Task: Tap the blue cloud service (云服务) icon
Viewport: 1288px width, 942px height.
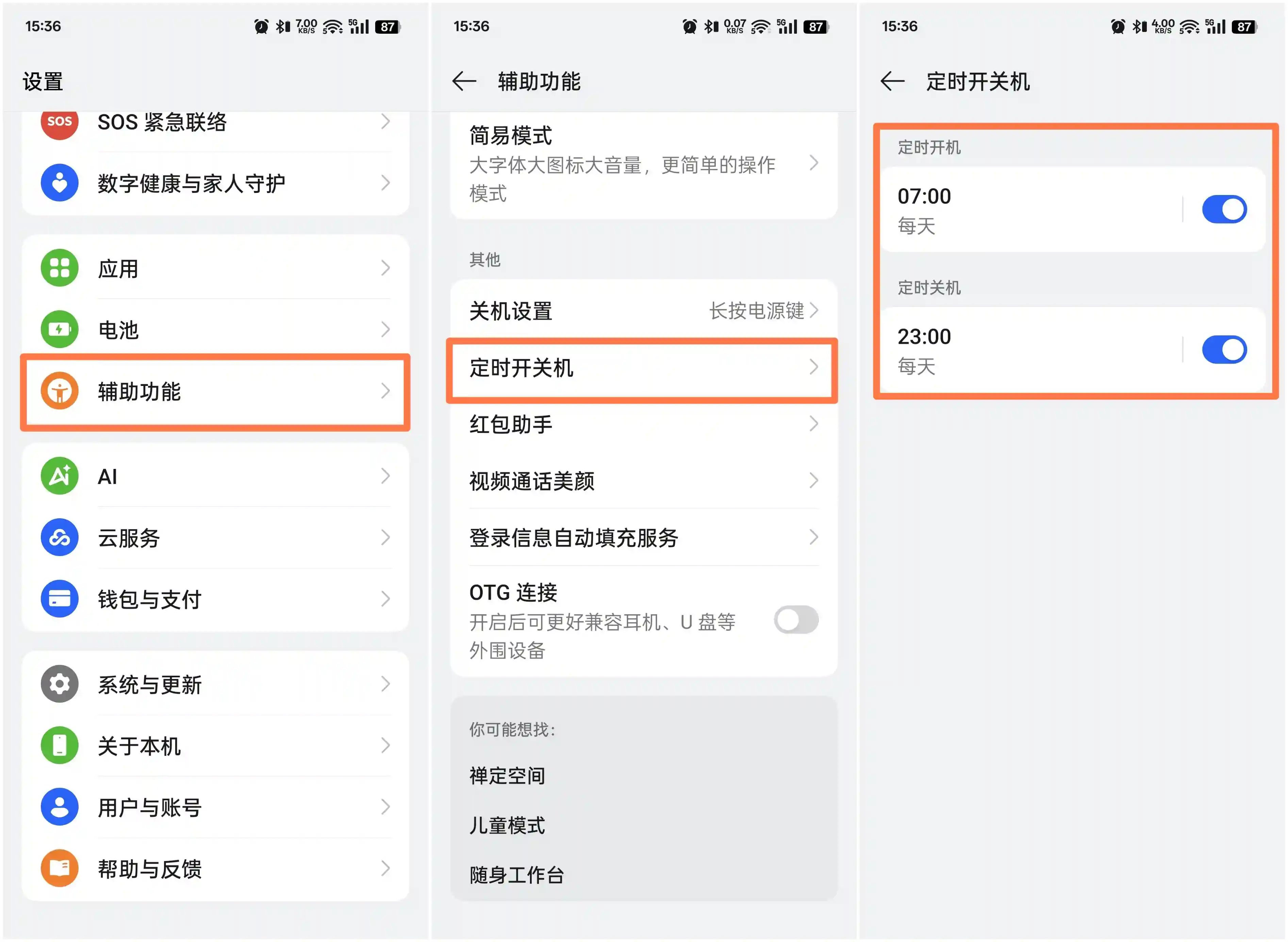Action: pyautogui.click(x=59, y=538)
